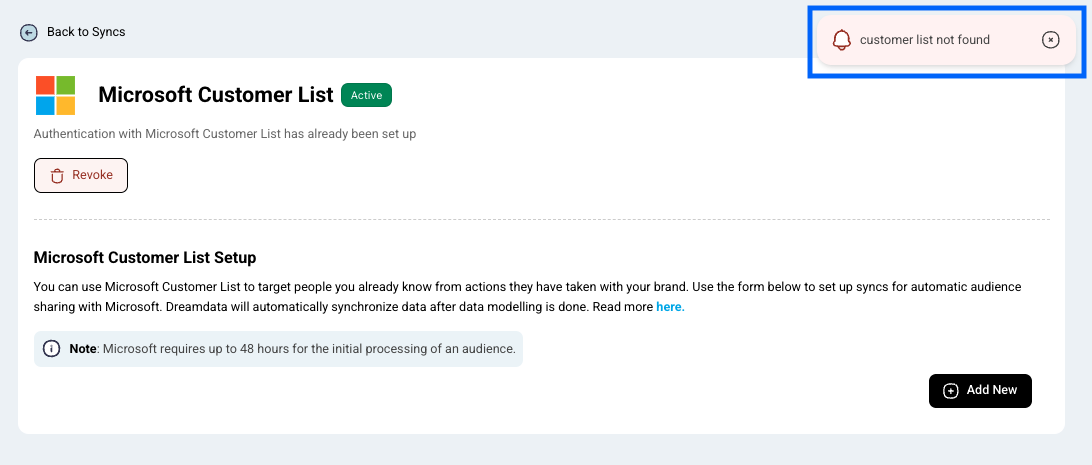This screenshot has height=465, width=1092.
Task: Click the info icon beside Note
Action: click(52, 348)
